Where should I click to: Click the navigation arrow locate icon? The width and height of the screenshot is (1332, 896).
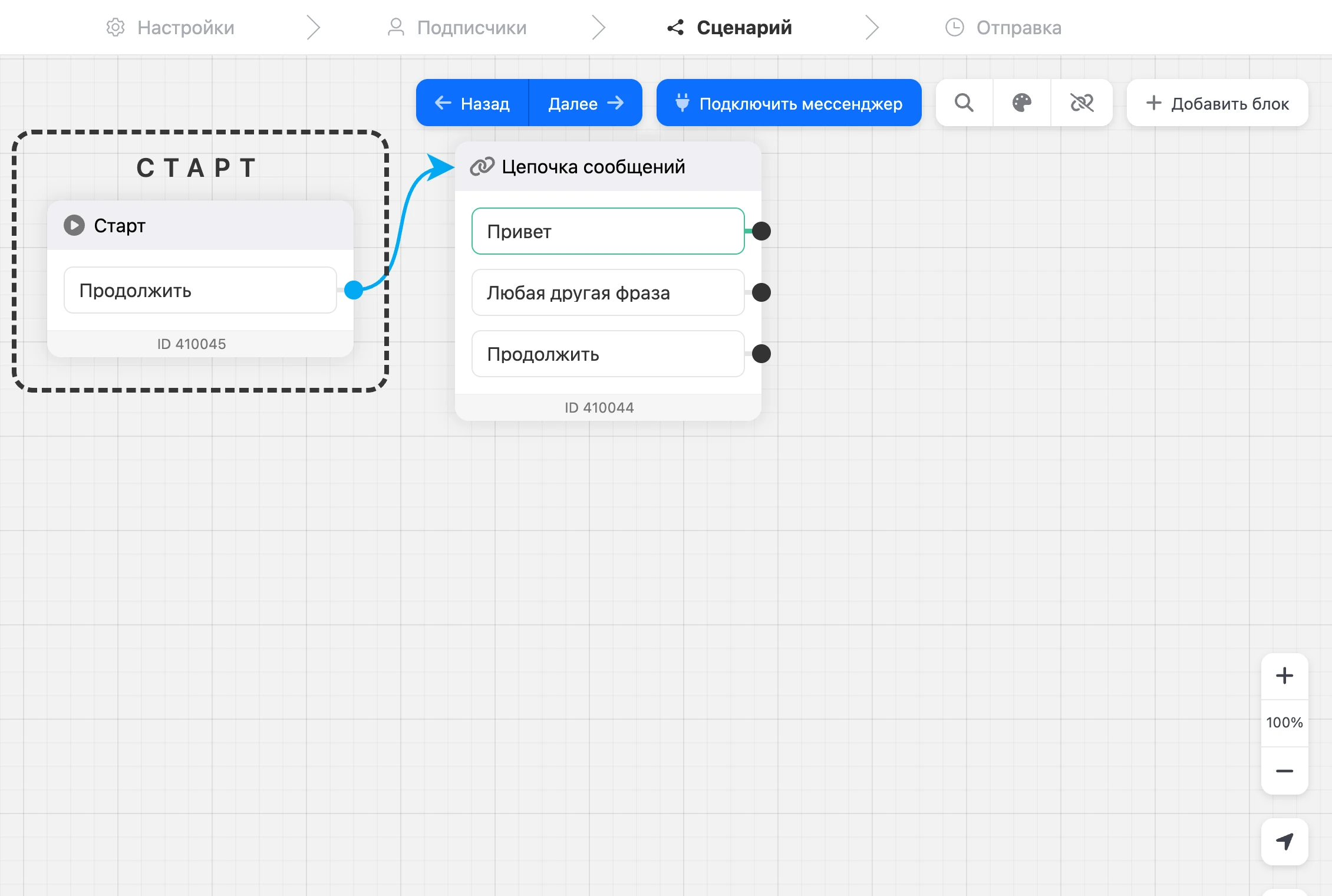[x=1284, y=841]
